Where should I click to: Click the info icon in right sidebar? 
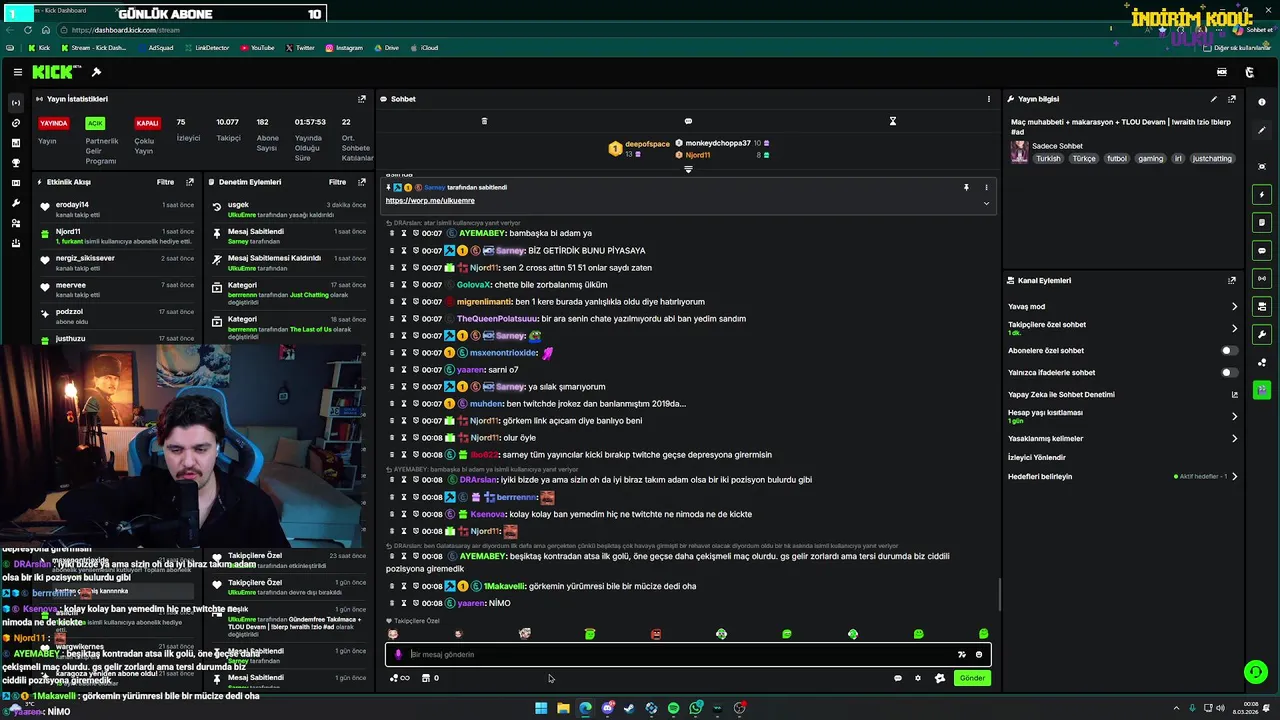pyautogui.click(x=1262, y=102)
